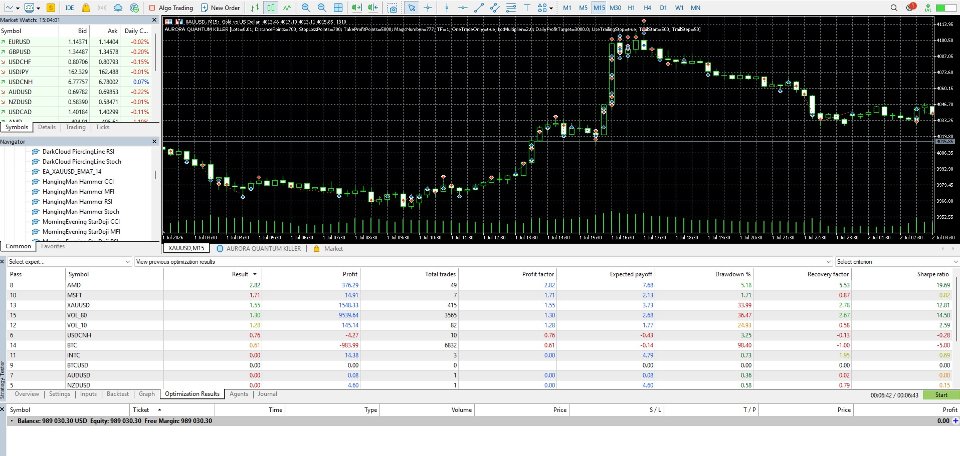Open notifications icon with red badge
The image size is (960, 456).
912,7
